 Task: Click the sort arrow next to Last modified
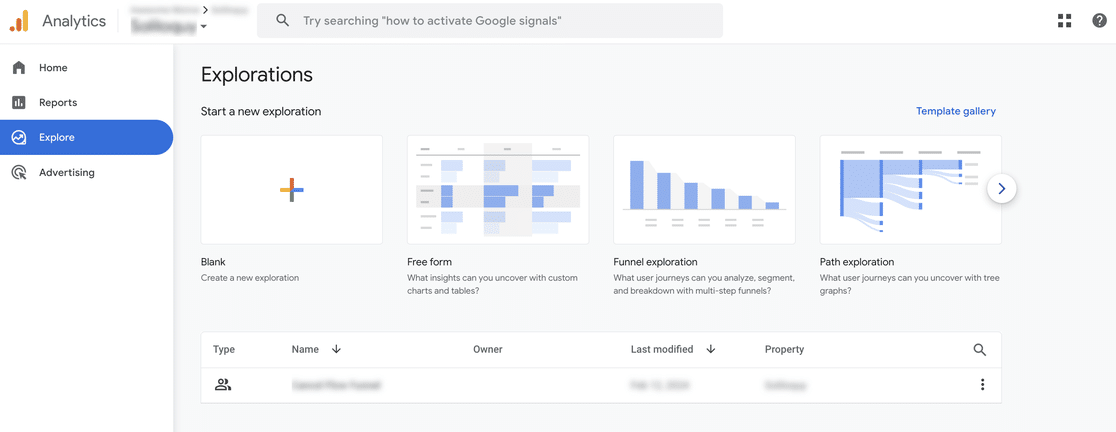[710, 349]
